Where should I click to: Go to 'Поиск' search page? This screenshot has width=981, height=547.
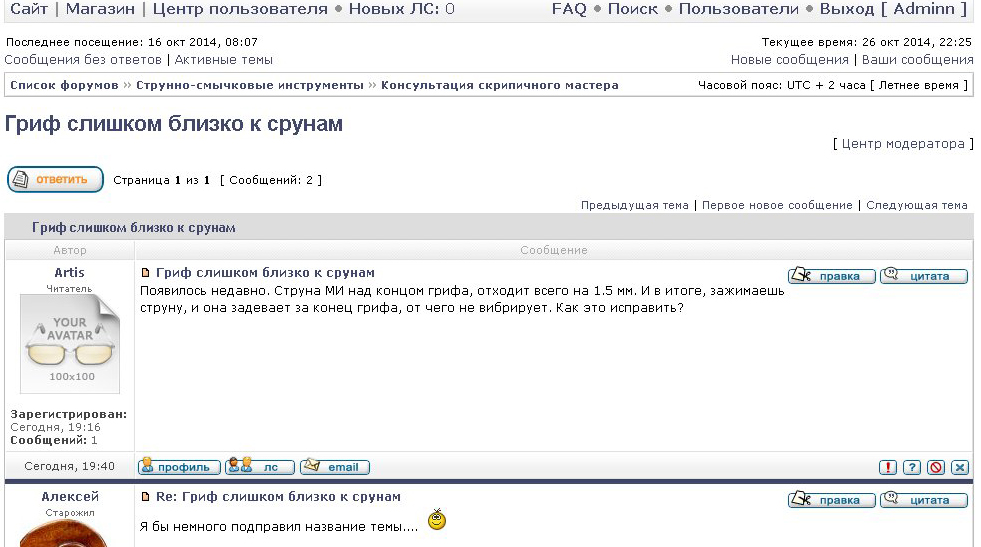point(632,9)
